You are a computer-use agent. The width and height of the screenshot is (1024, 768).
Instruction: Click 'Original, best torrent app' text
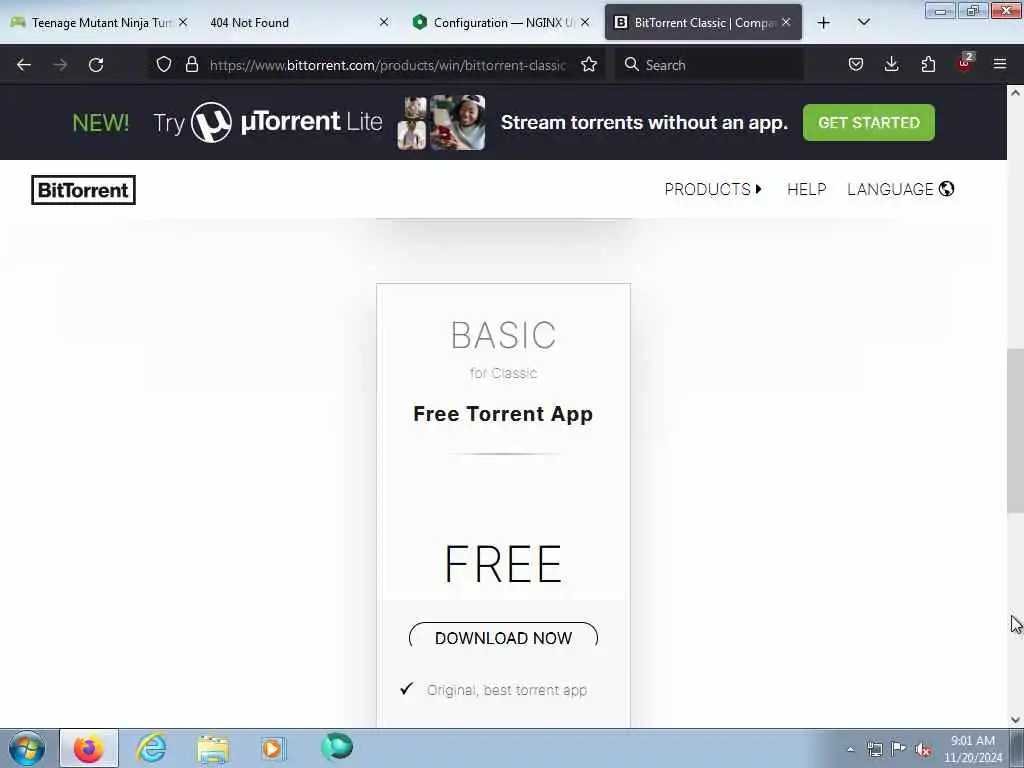(507, 690)
